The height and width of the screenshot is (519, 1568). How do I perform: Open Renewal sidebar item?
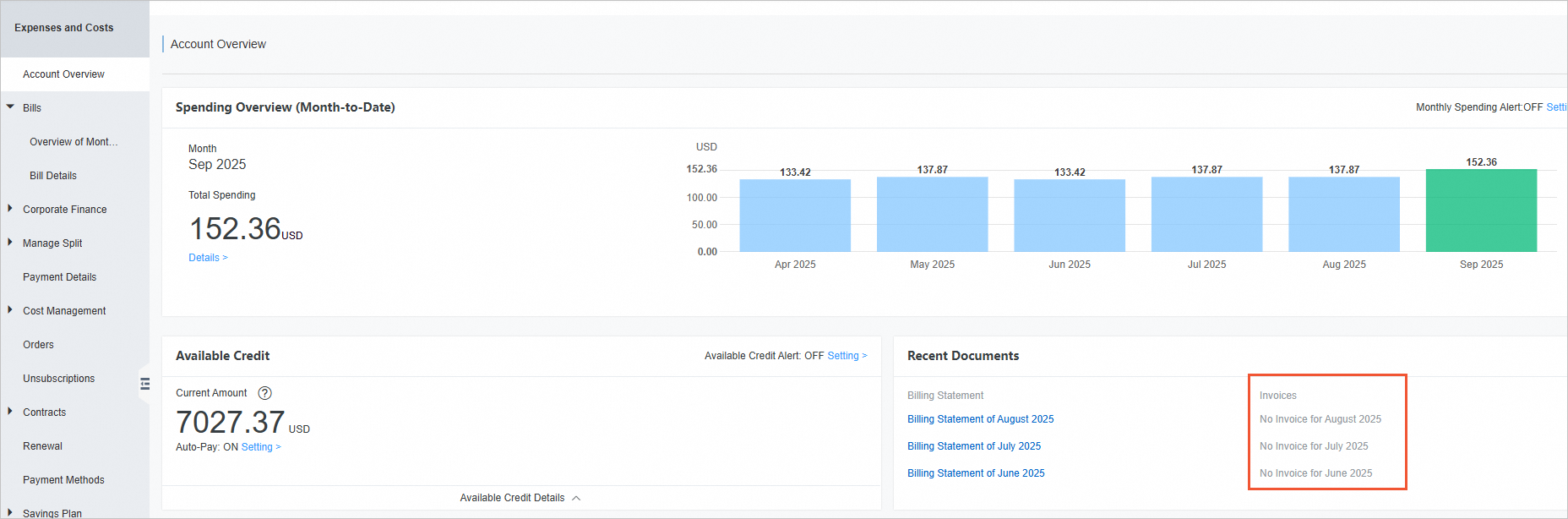(42, 446)
